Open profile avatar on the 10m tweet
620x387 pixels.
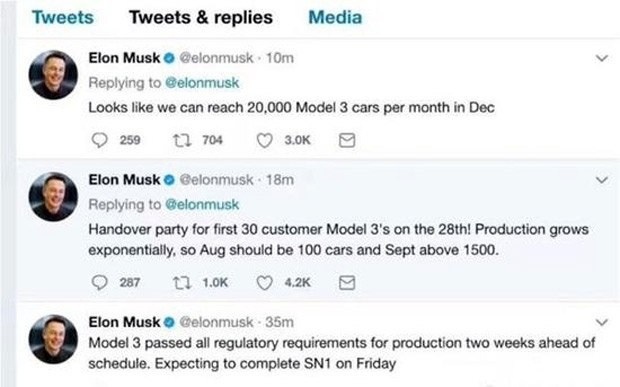(53, 75)
